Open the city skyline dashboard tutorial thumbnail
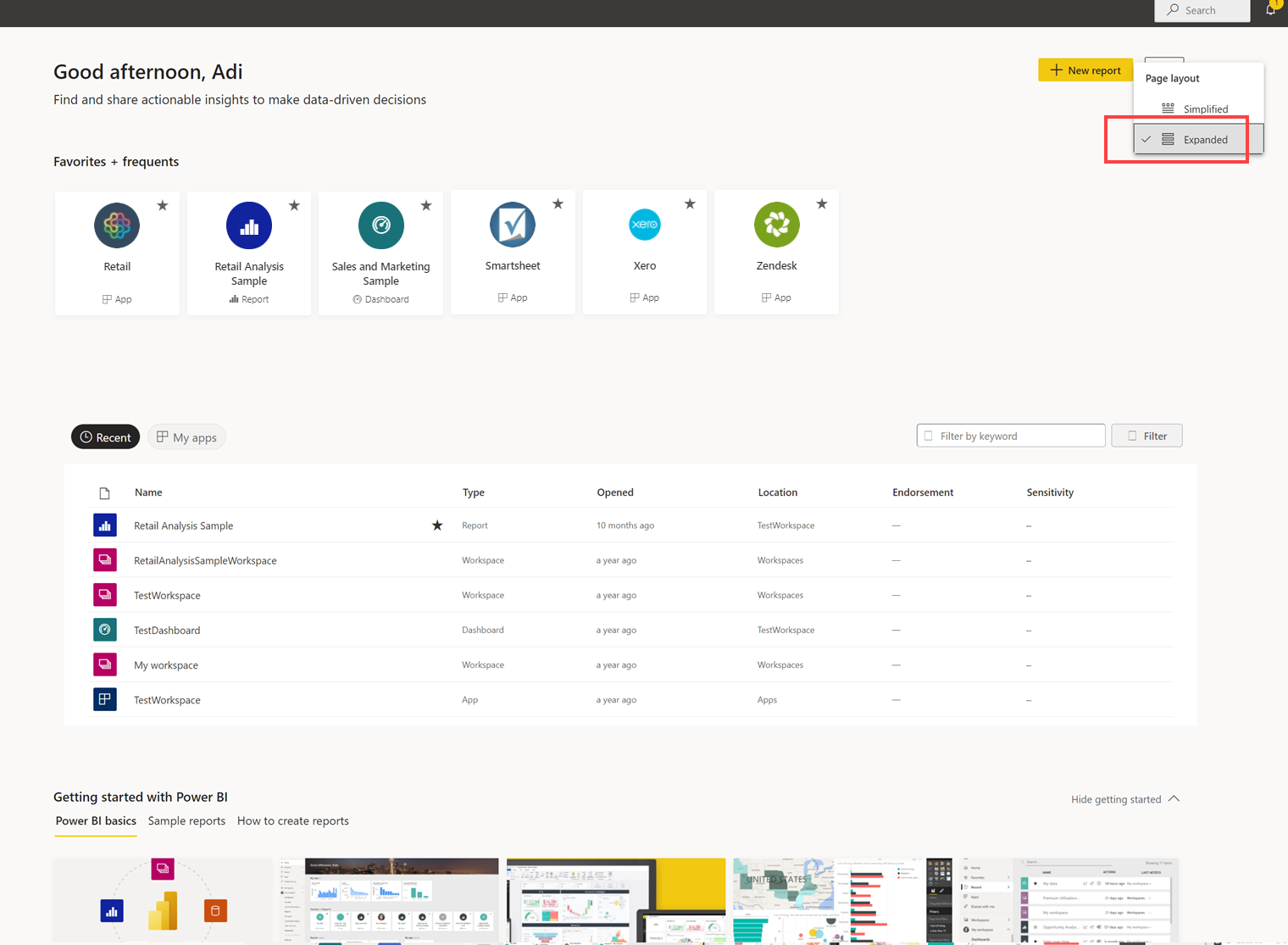1288x945 pixels. pos(390,900)
